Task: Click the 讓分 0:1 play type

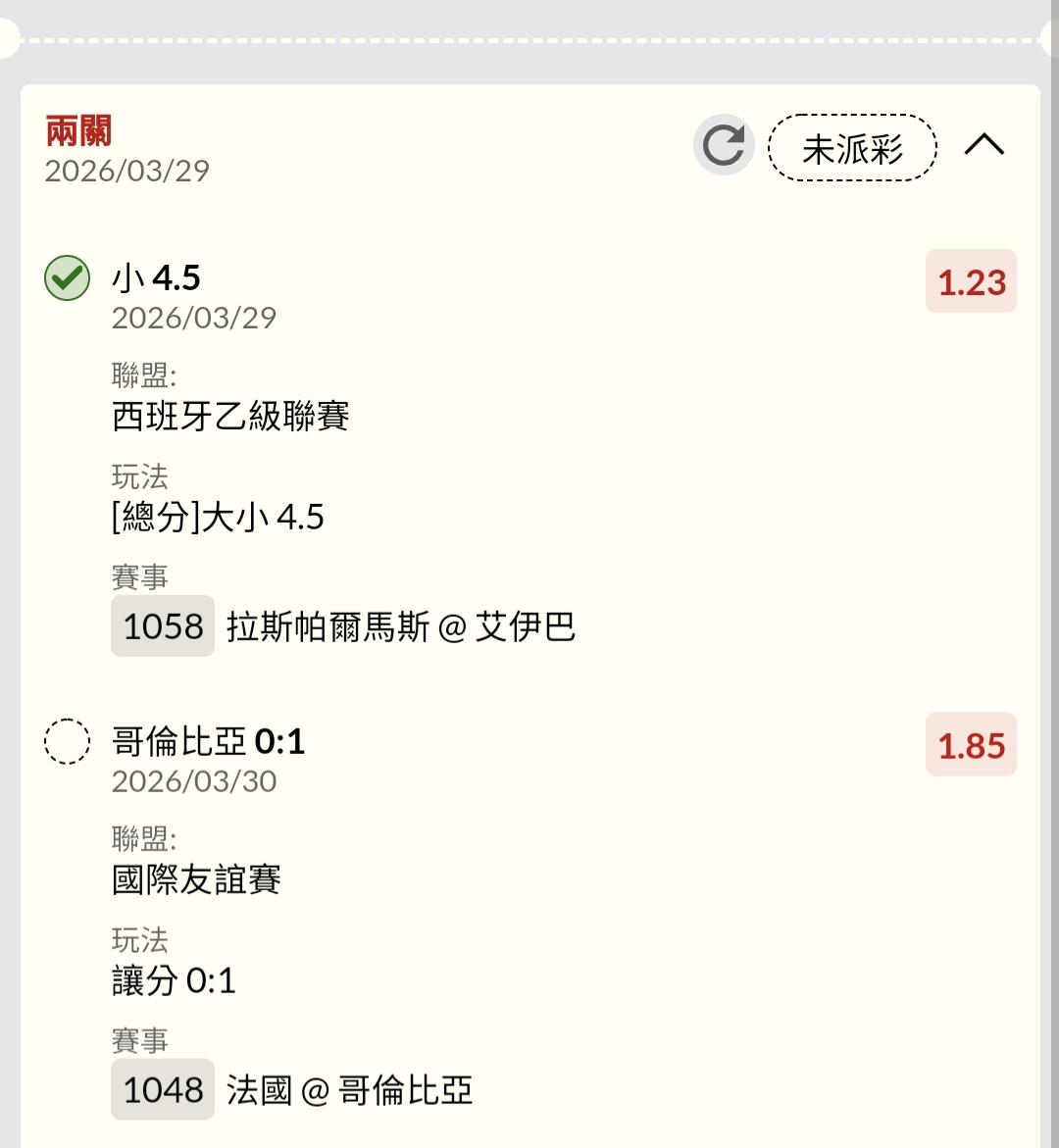Action: [x=174, y=980]
